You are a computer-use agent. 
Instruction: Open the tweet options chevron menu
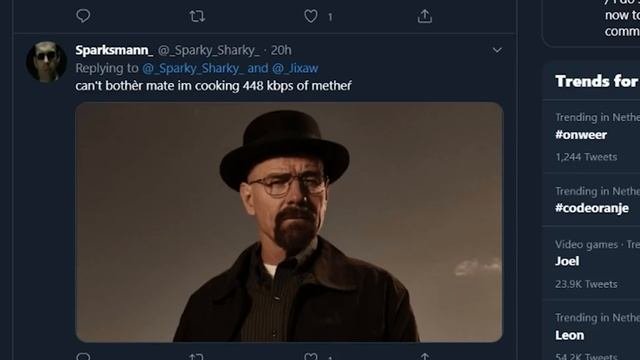click(497, 50)
